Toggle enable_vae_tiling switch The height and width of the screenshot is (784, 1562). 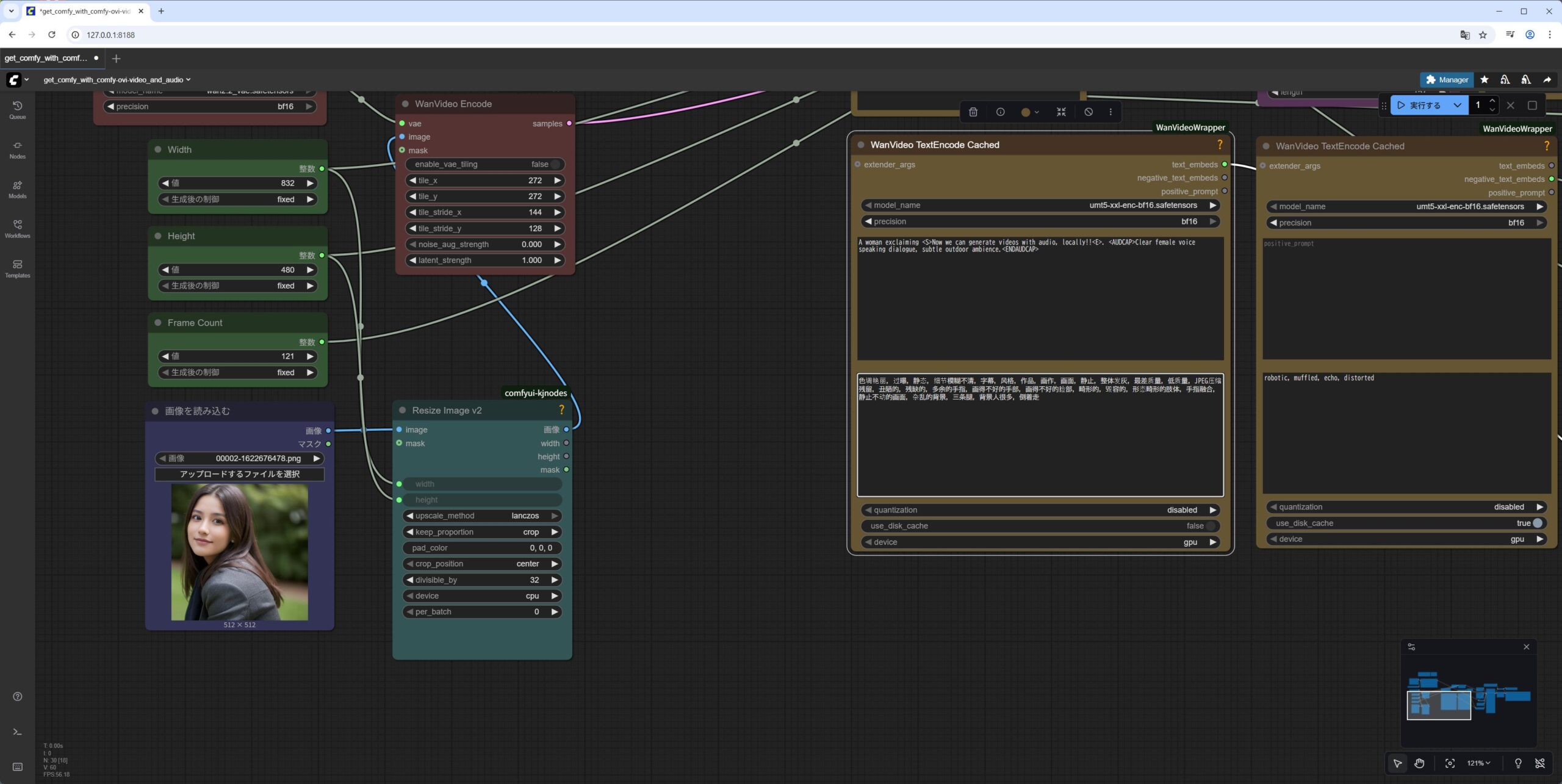[x=554, y=164]
